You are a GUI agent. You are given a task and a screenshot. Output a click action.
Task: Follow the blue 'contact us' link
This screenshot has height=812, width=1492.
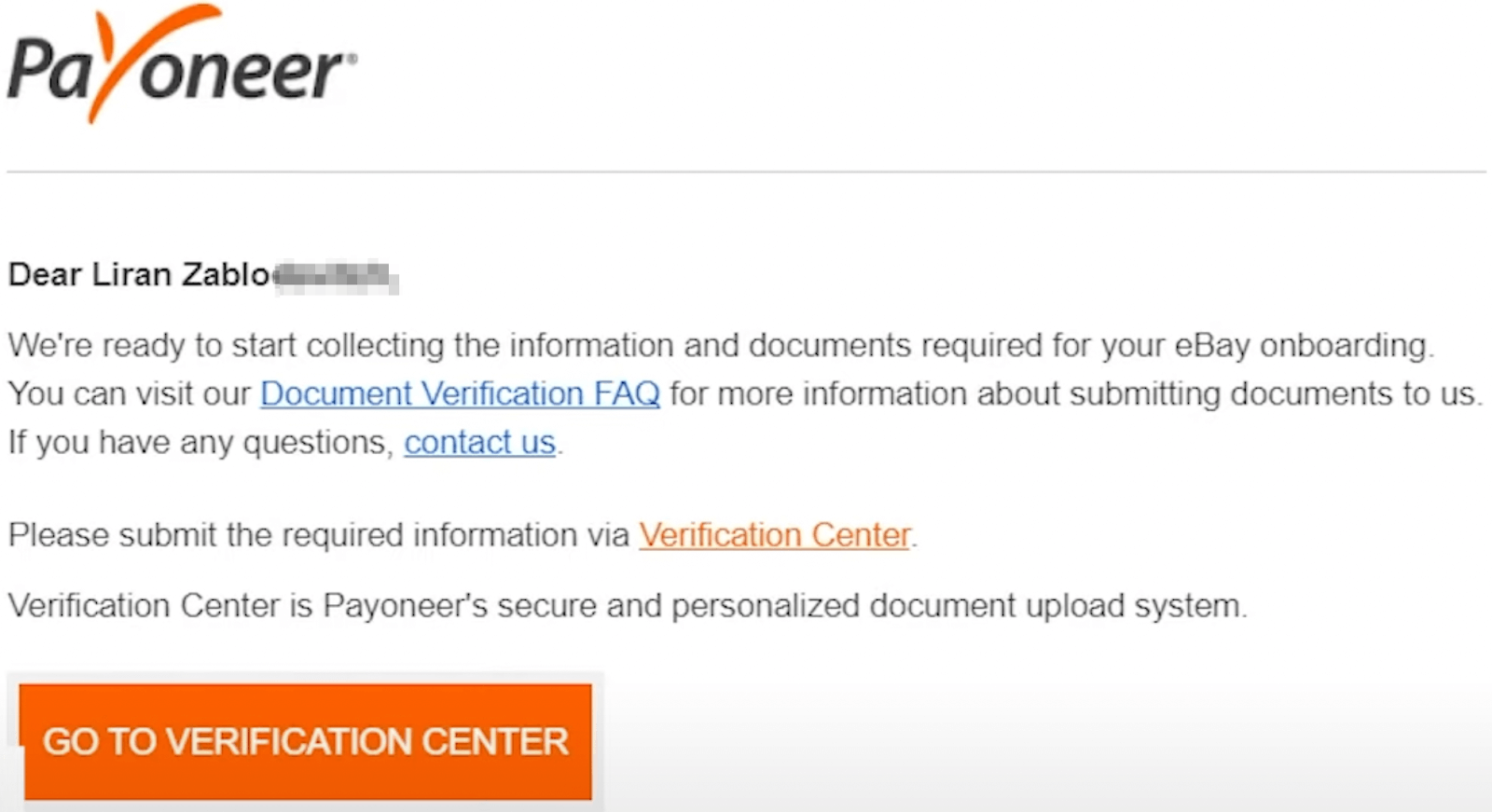coord(479,442)
